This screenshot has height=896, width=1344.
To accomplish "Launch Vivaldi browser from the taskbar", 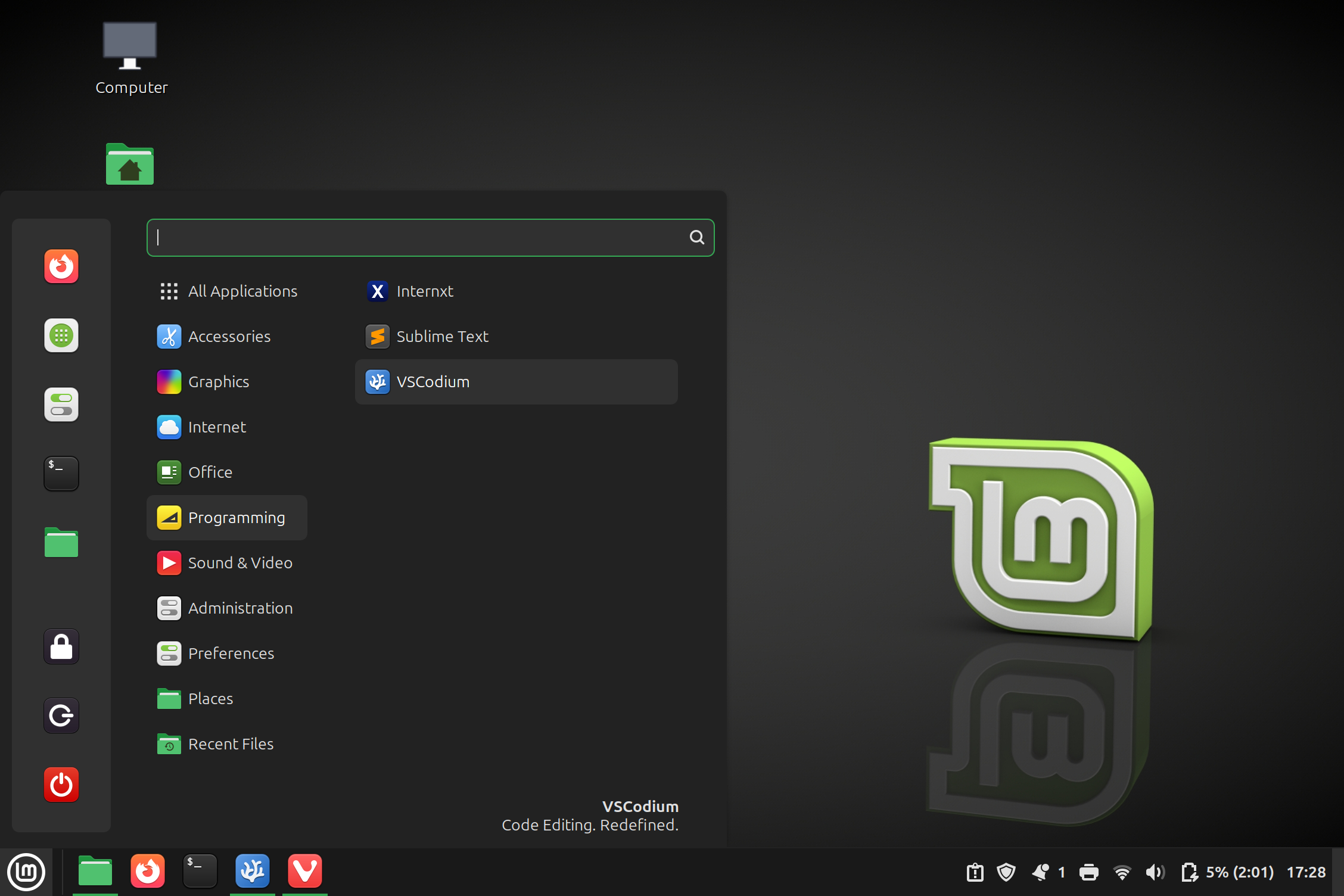I will (x=304, y=870).
